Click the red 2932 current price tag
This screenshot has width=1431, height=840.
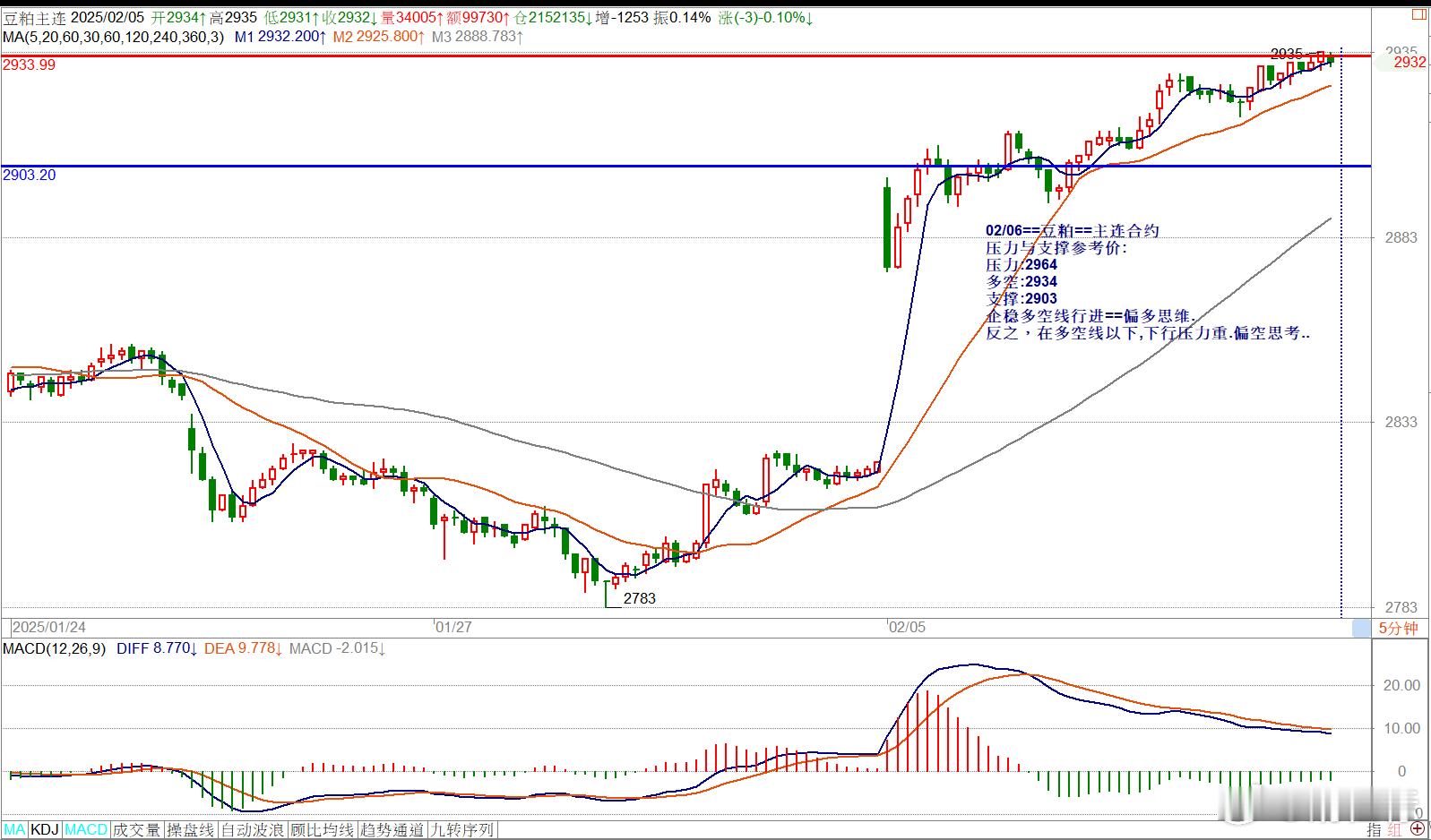click(x=1409, y=63)
